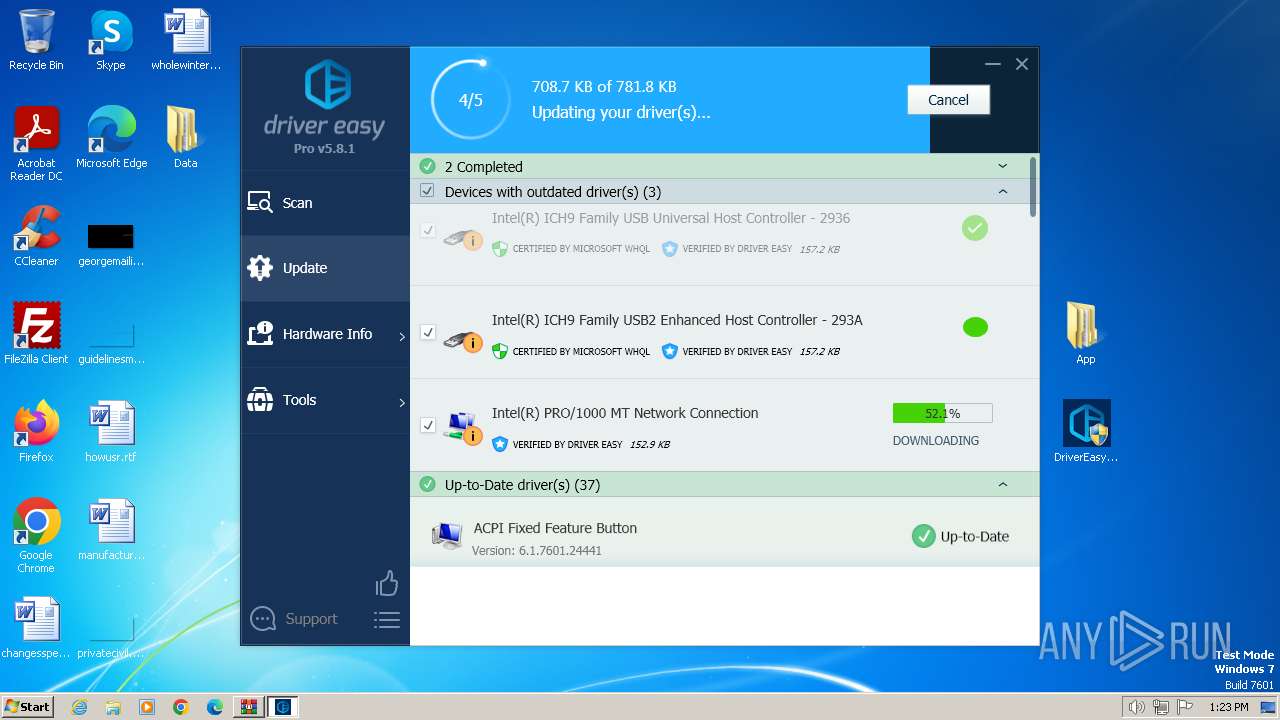The width and height of the screenshot is (1280, 720).
Task: Toggle checkbox for USB Universal Host Controller 2936
Action: [x=428, y=230]
